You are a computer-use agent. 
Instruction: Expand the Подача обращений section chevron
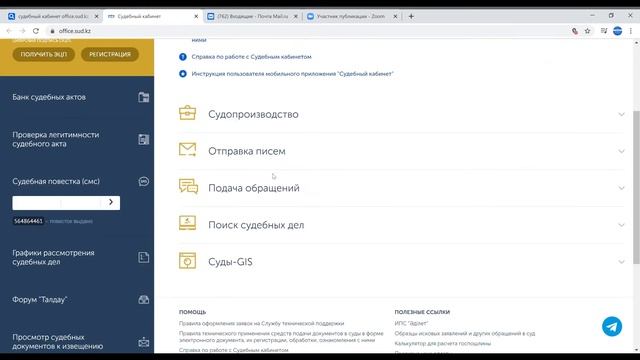pos(621,188)
